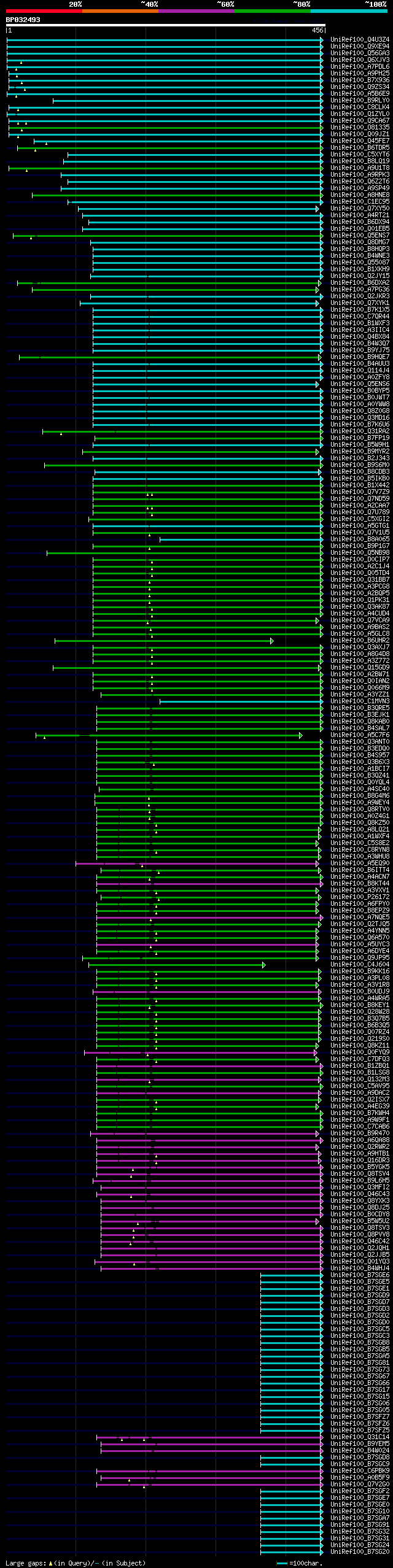Open hit UniRef100_Q56GA3

pos(360,53)
